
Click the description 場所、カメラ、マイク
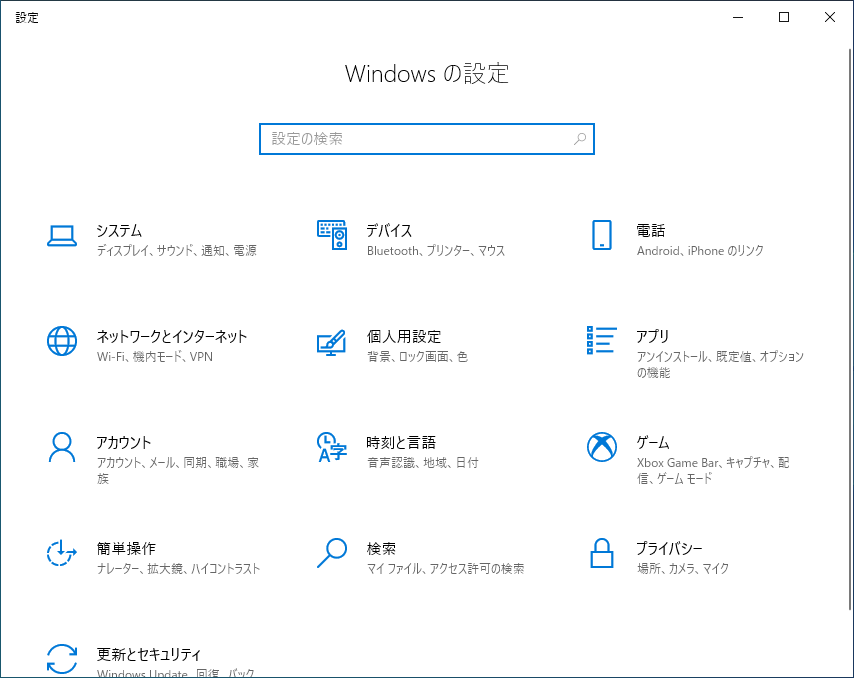pos(683,569)
